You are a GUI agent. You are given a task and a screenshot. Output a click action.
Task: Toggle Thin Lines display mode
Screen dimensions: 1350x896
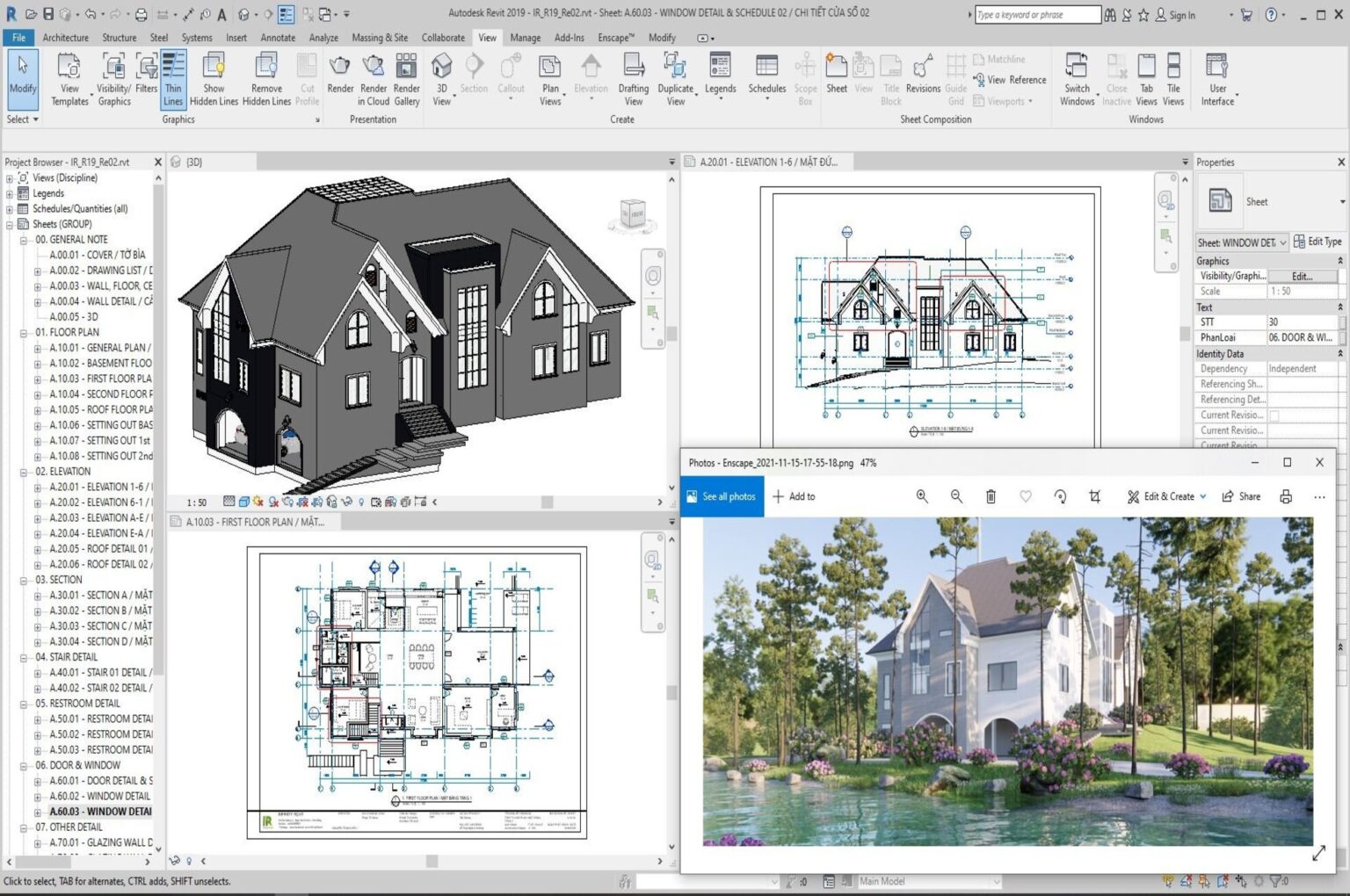click(173, 77)
